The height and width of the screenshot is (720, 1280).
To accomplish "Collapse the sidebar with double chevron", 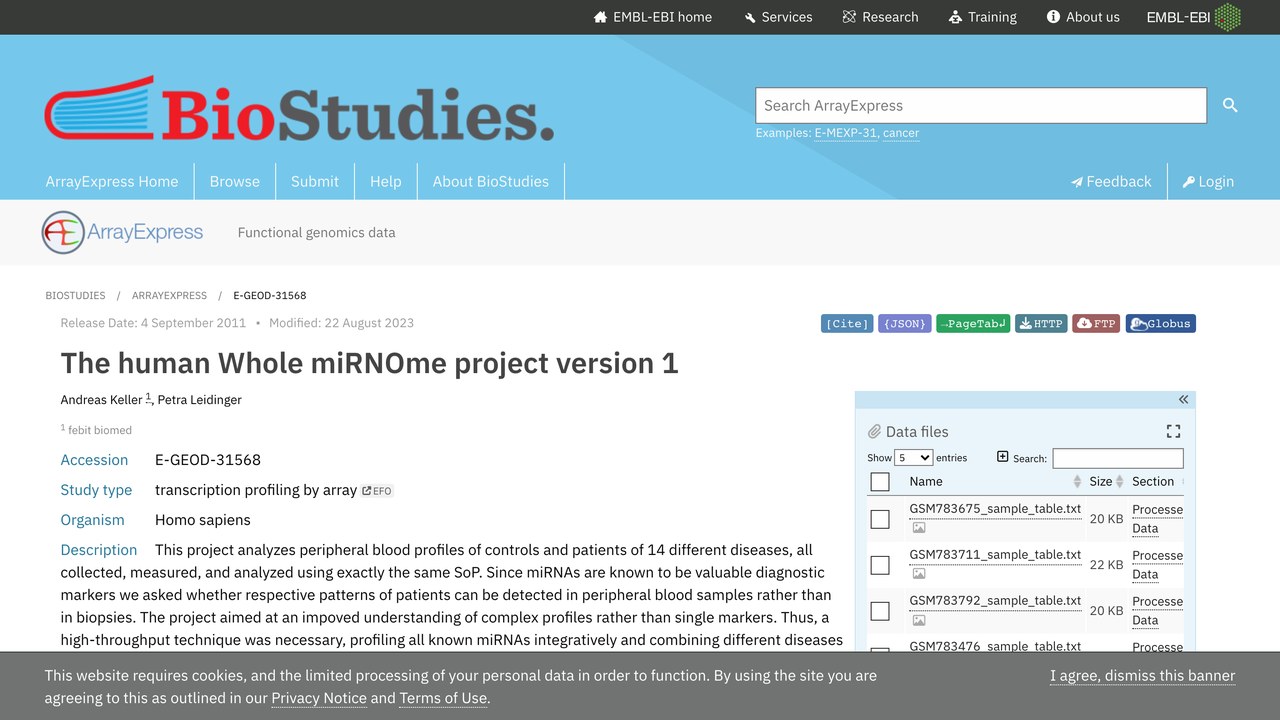I will click(1183, 400).
